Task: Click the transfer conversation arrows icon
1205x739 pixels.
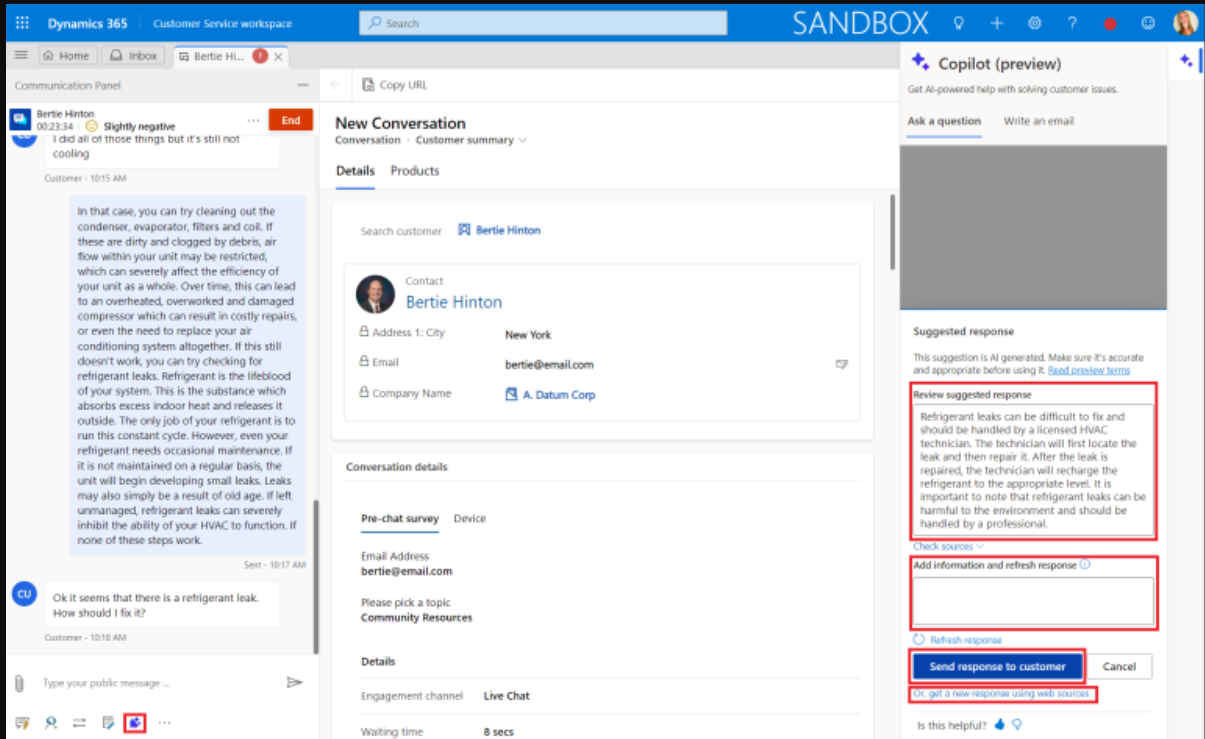Action: (79, 722)
